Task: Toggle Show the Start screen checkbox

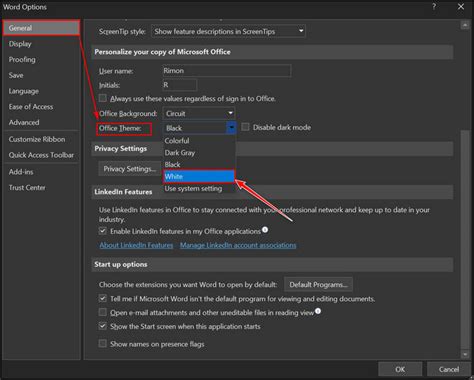Action: tap(103, 326)
